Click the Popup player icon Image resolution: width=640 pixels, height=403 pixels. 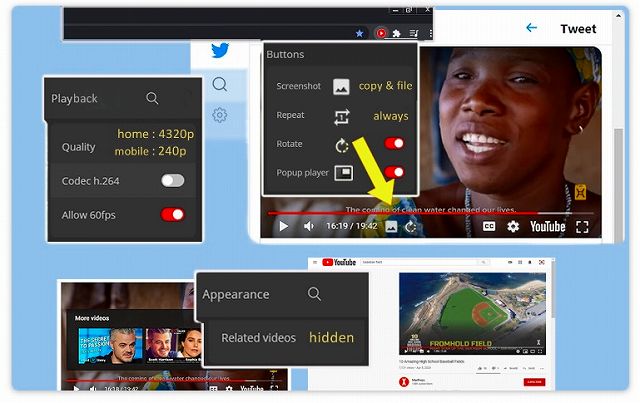tap(343, 173)
